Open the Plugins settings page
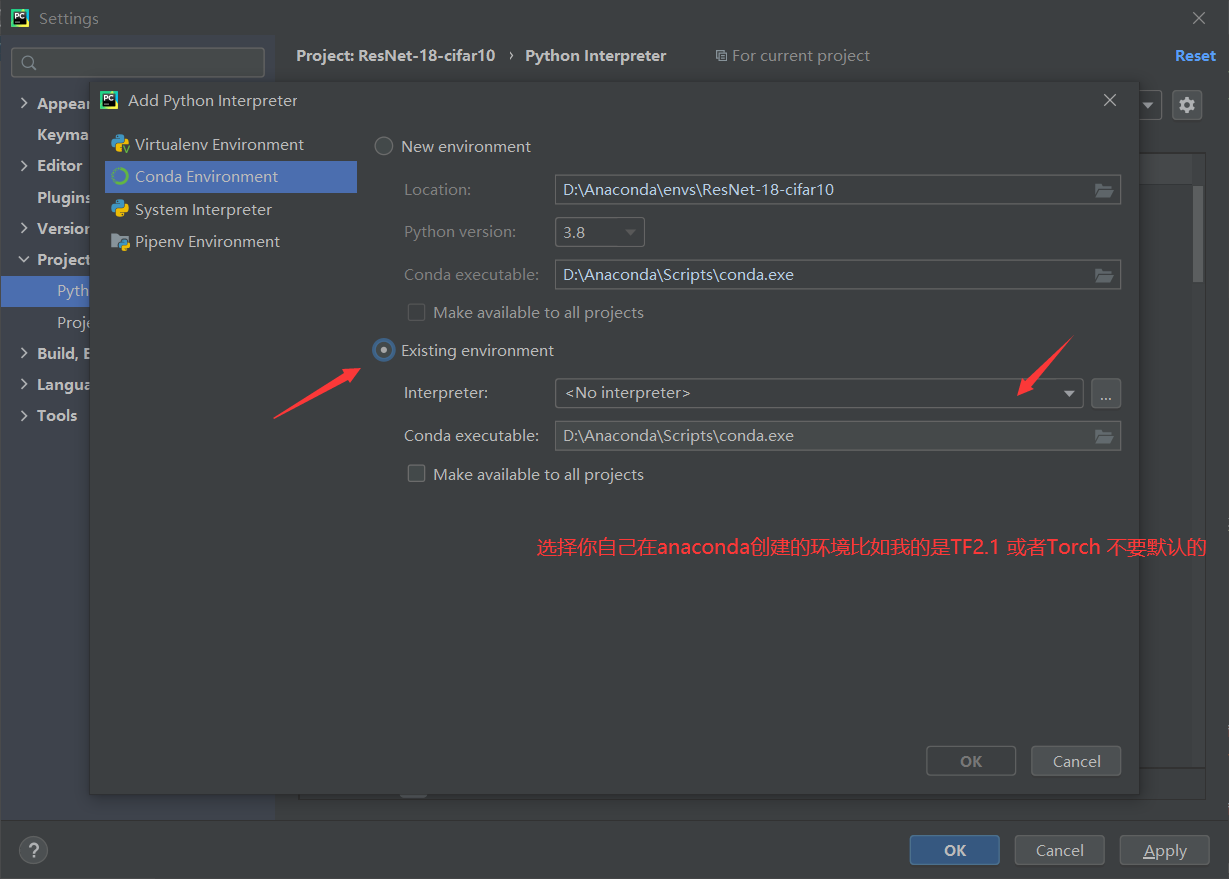1229x879 pixels. pyautogui.click(x=60, y=196)
